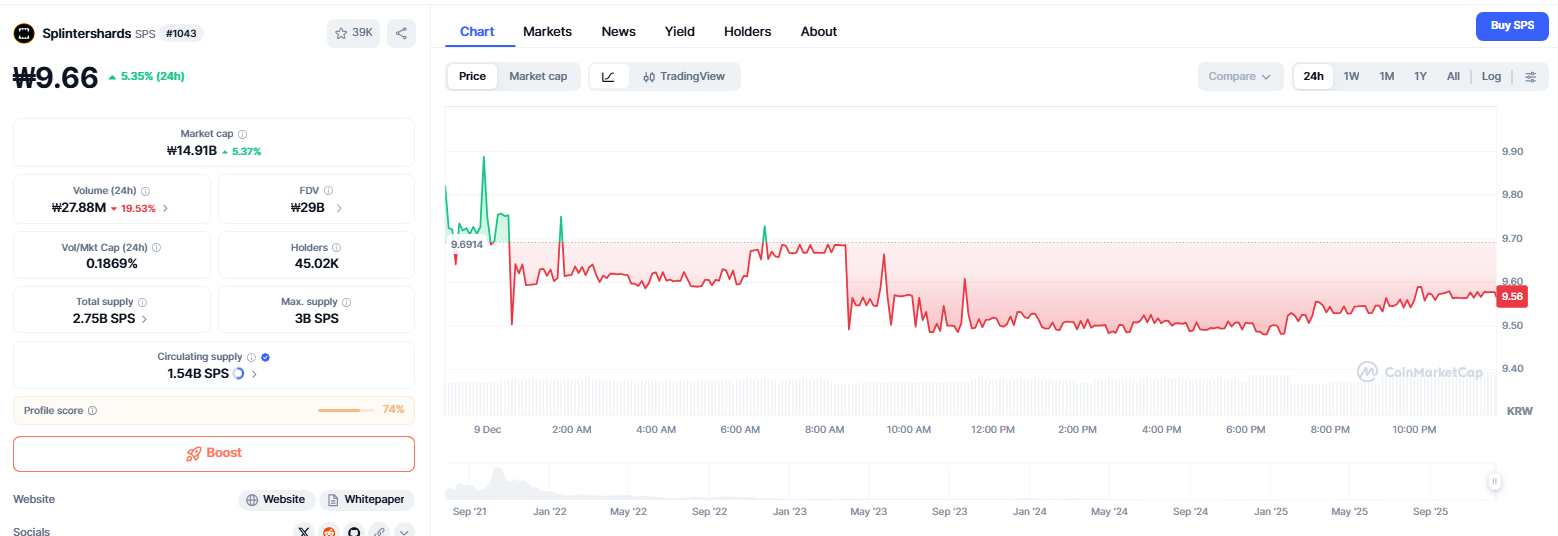
Task: Switch to TradingView chart mode
Action: [x=684, y=77]
